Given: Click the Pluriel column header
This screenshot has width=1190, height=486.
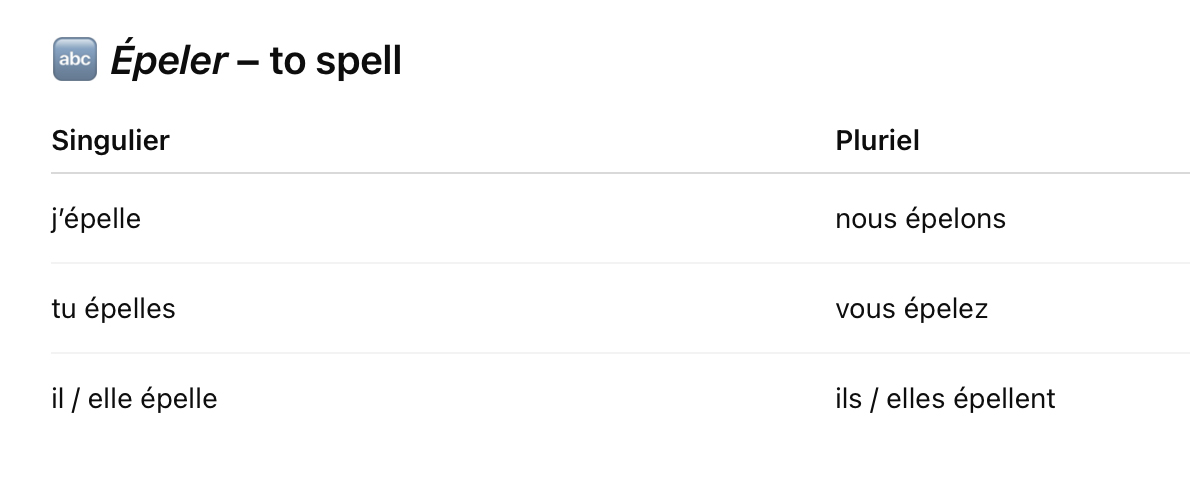Looking at the screenshot, I should (x=877, y=140).
